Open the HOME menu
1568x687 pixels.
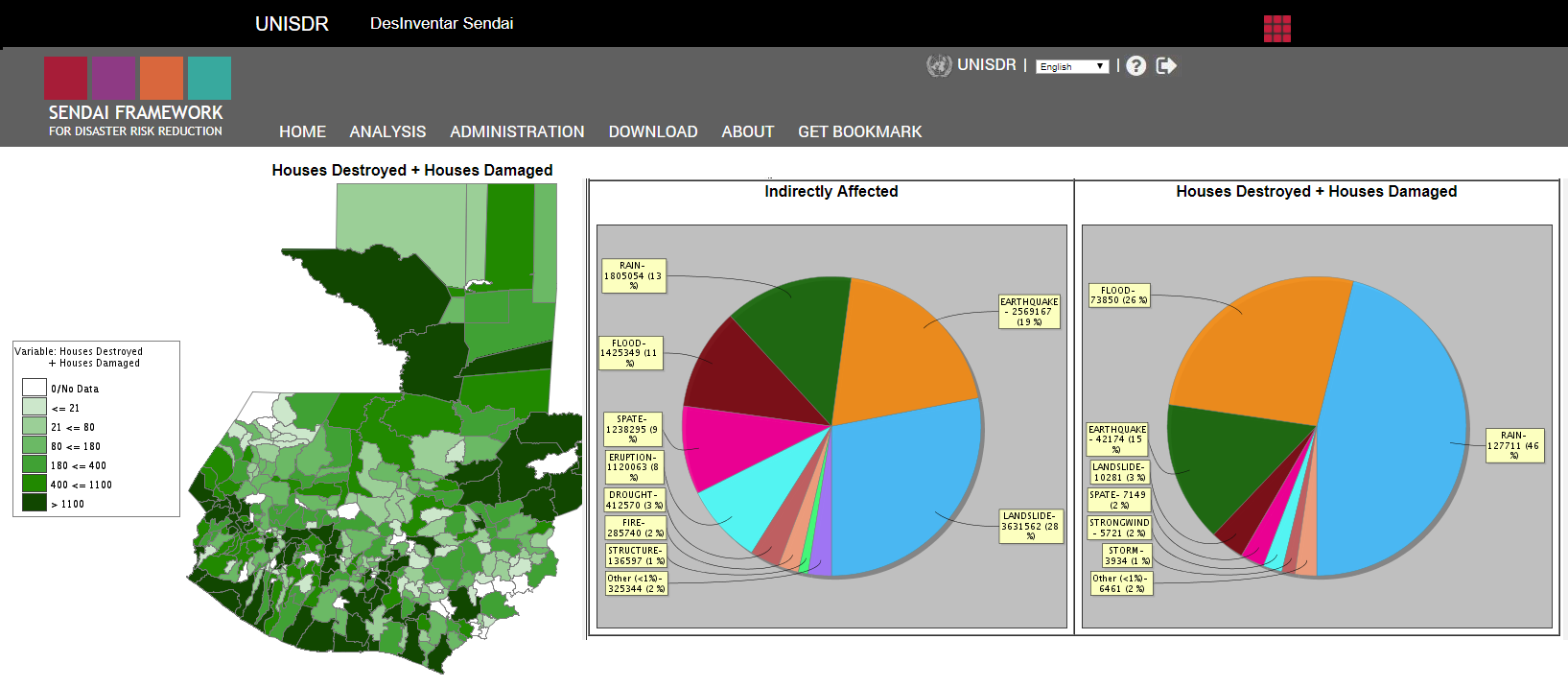pos(302,131)
